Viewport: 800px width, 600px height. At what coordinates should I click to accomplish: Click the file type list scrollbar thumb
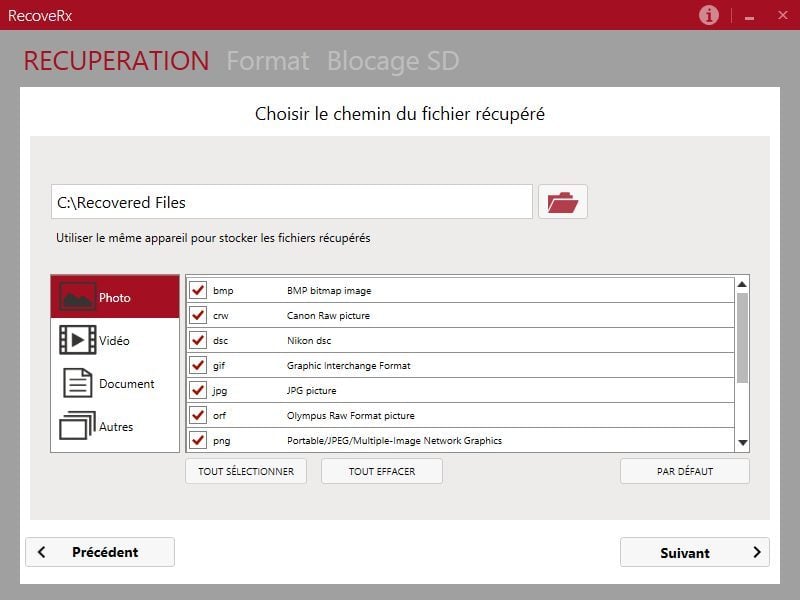(x=742, y=336)
